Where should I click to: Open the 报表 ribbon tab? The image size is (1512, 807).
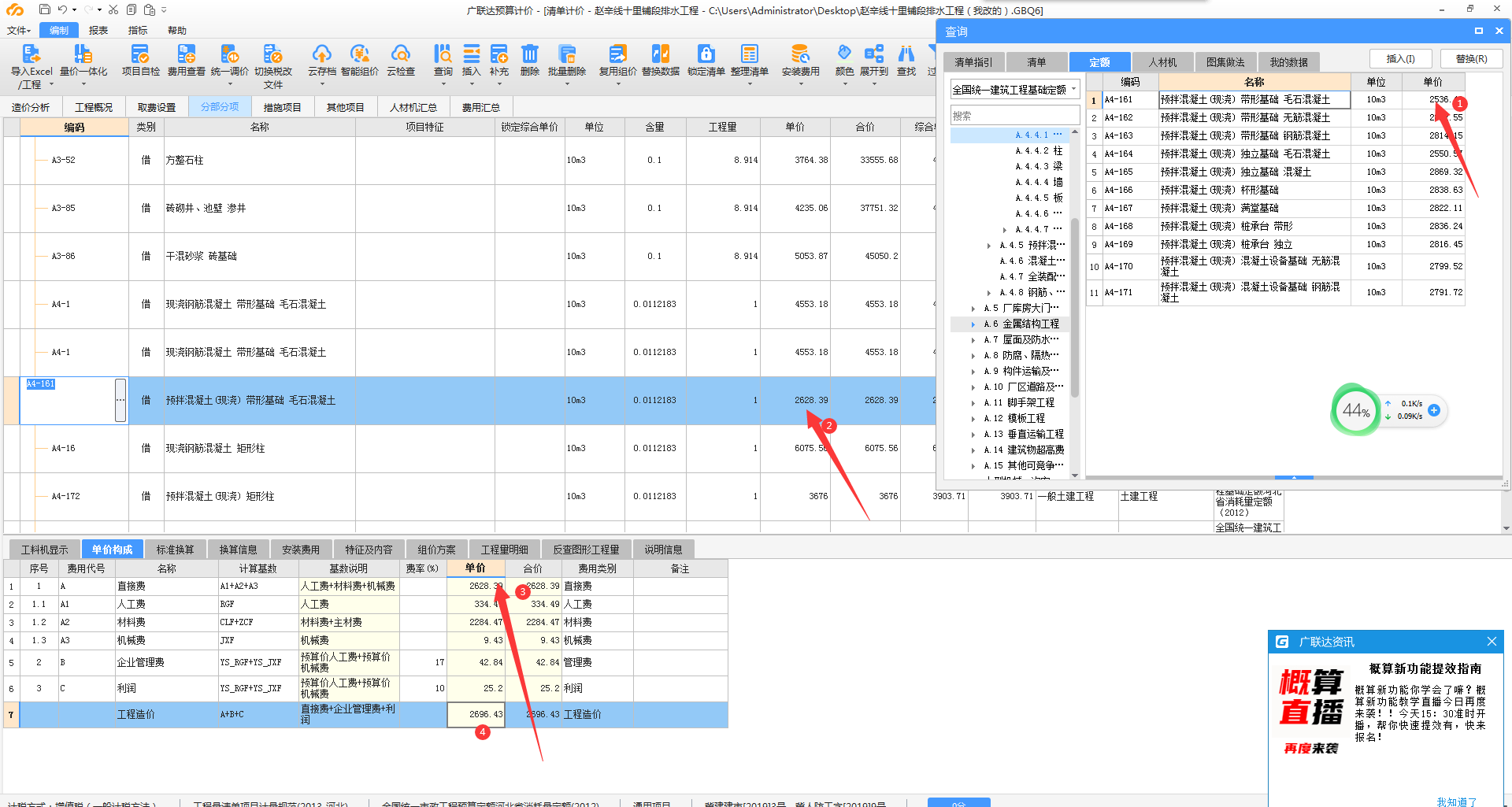click(98, 31)
